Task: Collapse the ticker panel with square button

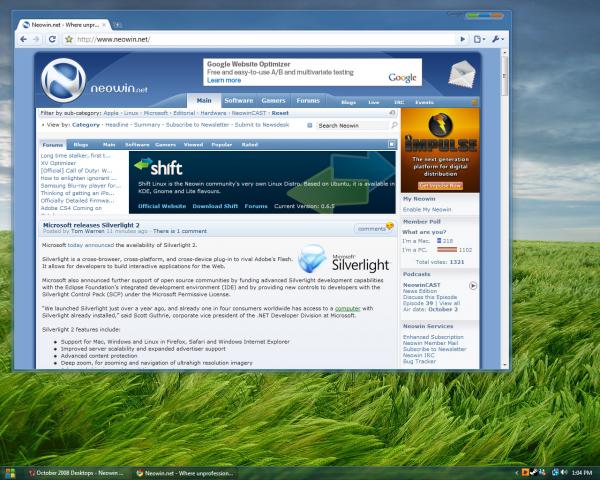Action: 391,144
